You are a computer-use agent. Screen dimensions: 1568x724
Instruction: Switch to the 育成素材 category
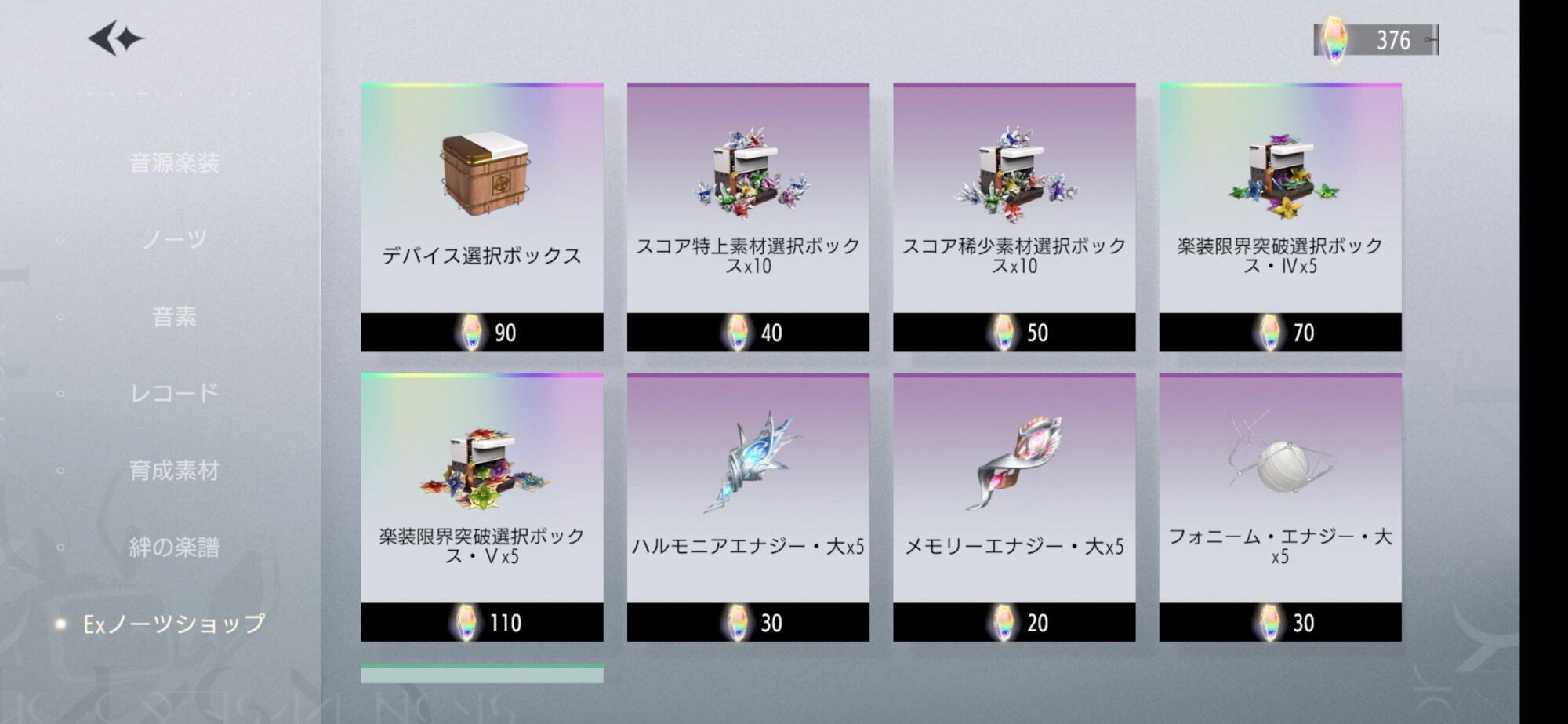point(174,471)
